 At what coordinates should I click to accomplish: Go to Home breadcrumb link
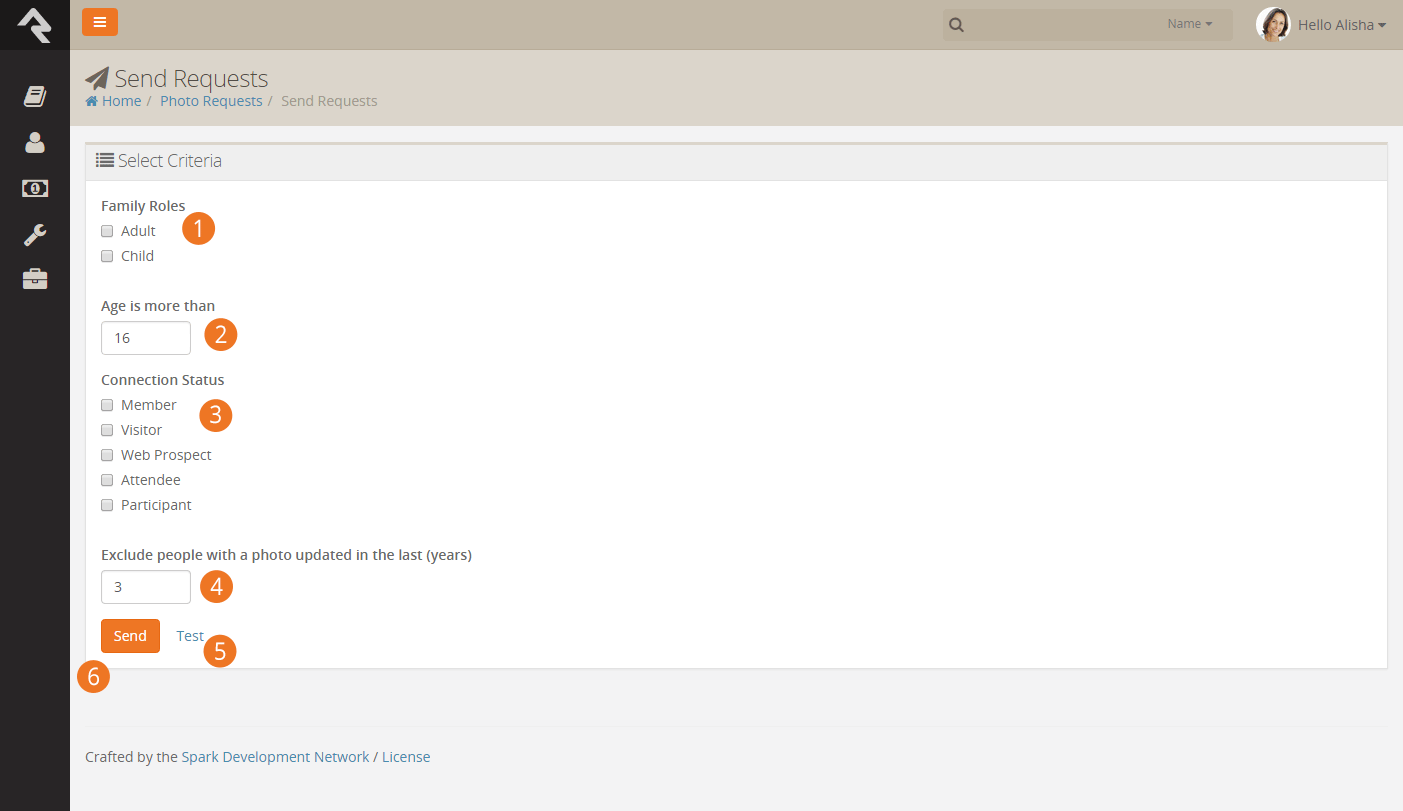[121, 101]
